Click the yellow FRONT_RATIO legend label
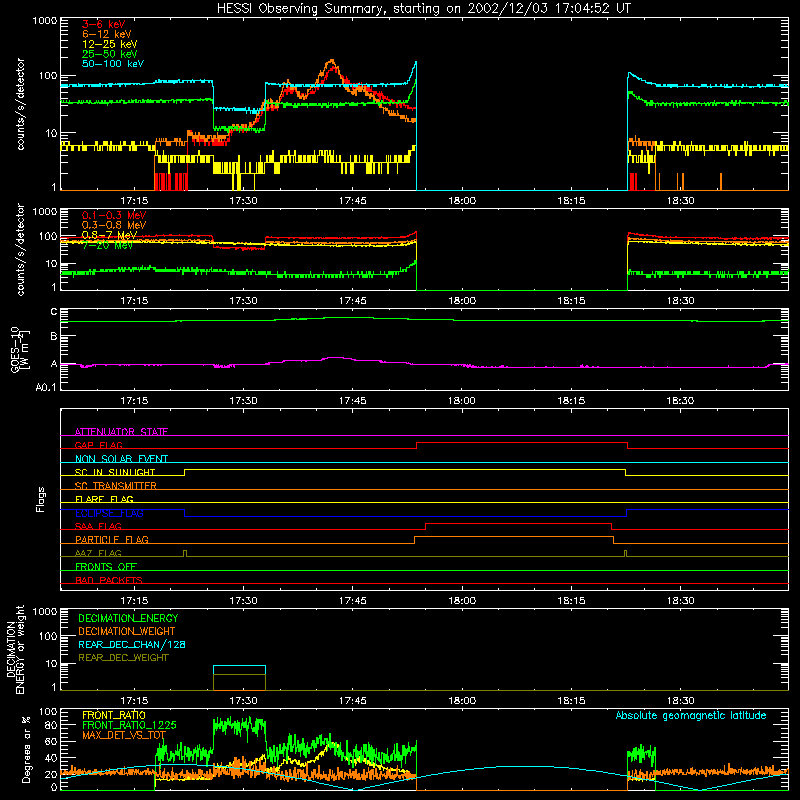This screenshot has width=800, height=800. (x=114, y=715)
